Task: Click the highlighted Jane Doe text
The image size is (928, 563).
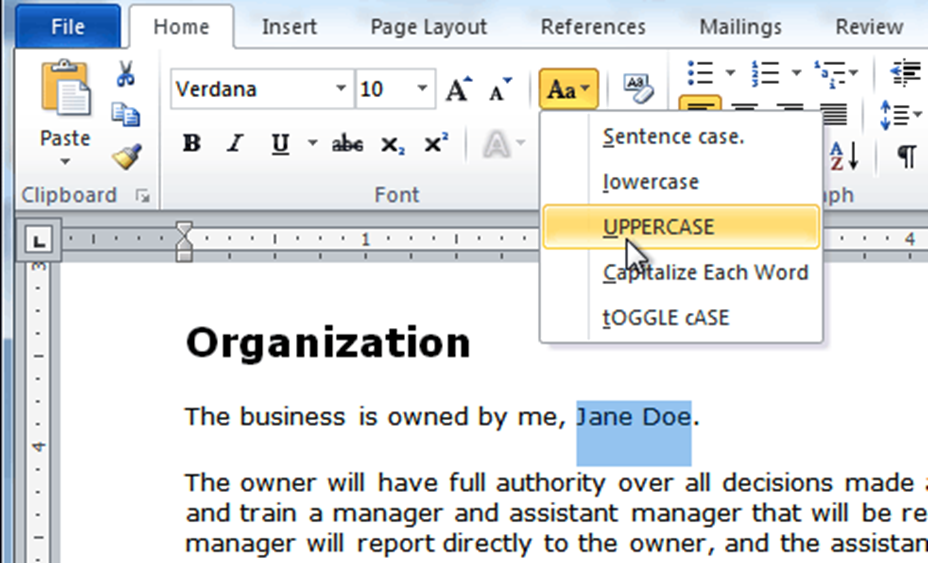Action: pyautogui.click(x=634, y=417)
